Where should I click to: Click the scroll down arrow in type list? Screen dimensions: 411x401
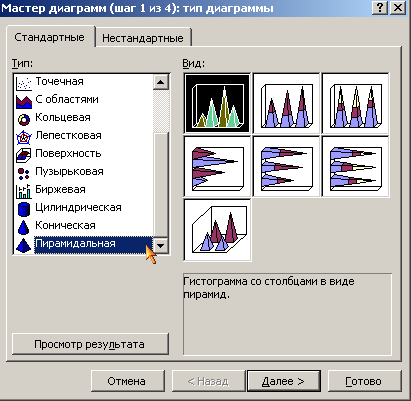161,246
